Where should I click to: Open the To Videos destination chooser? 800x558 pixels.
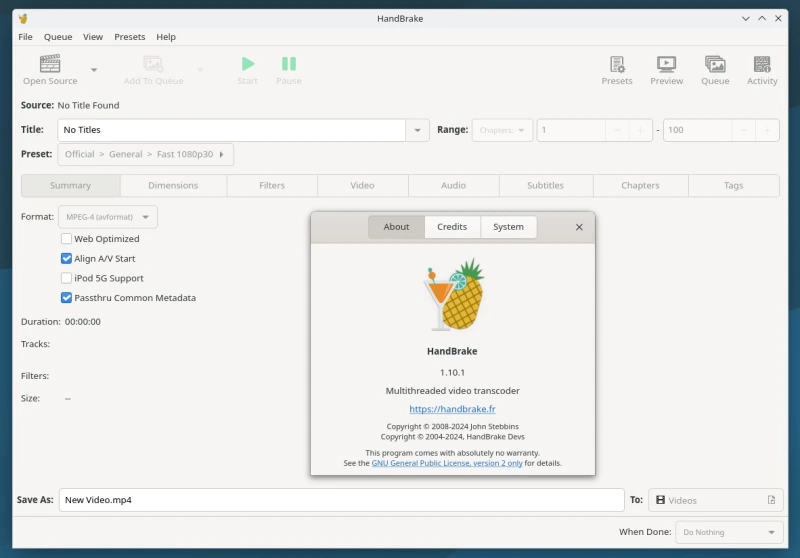pyautogui.click(x=716, y=500)
